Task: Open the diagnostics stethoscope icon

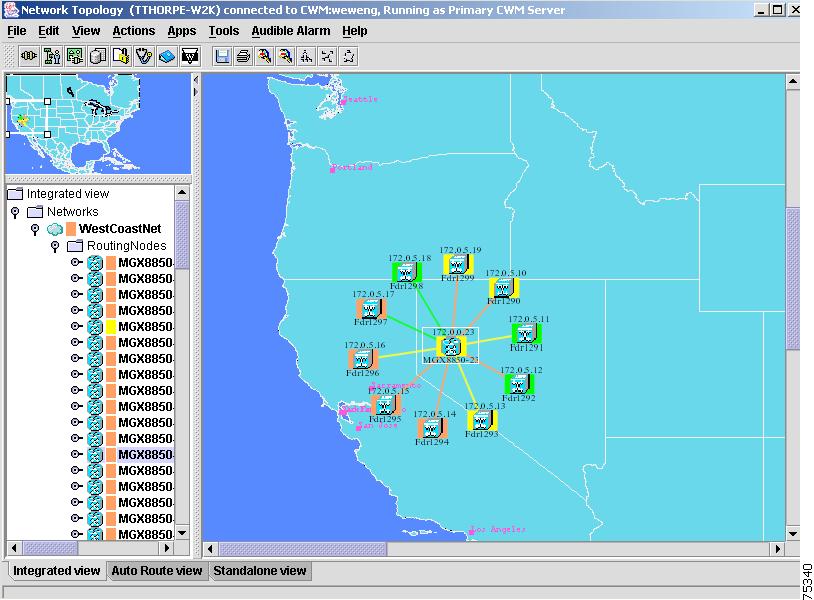Action: click(144, 56)
